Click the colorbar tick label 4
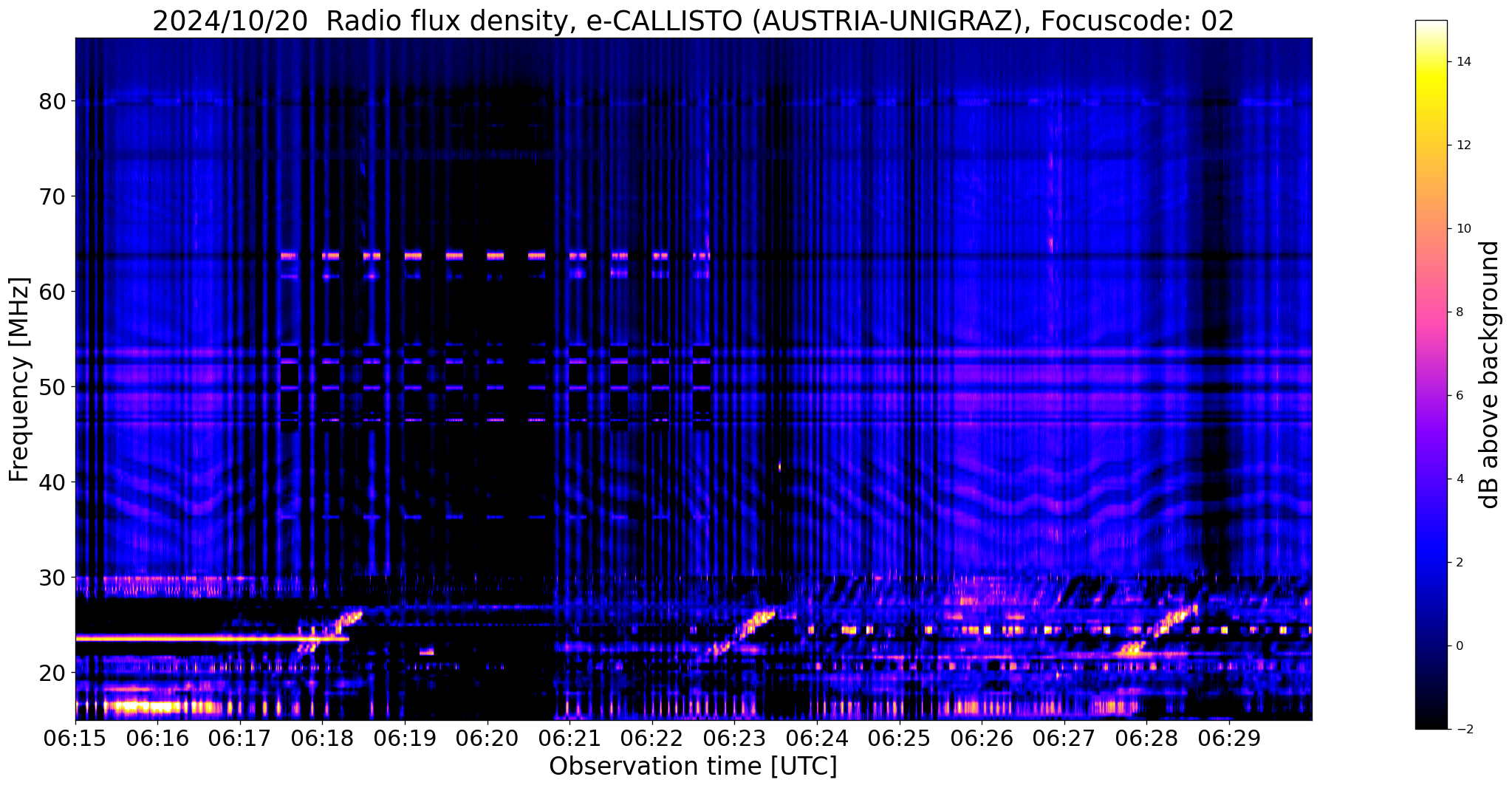This screenshot has width=1512, height=788. 1459,479
